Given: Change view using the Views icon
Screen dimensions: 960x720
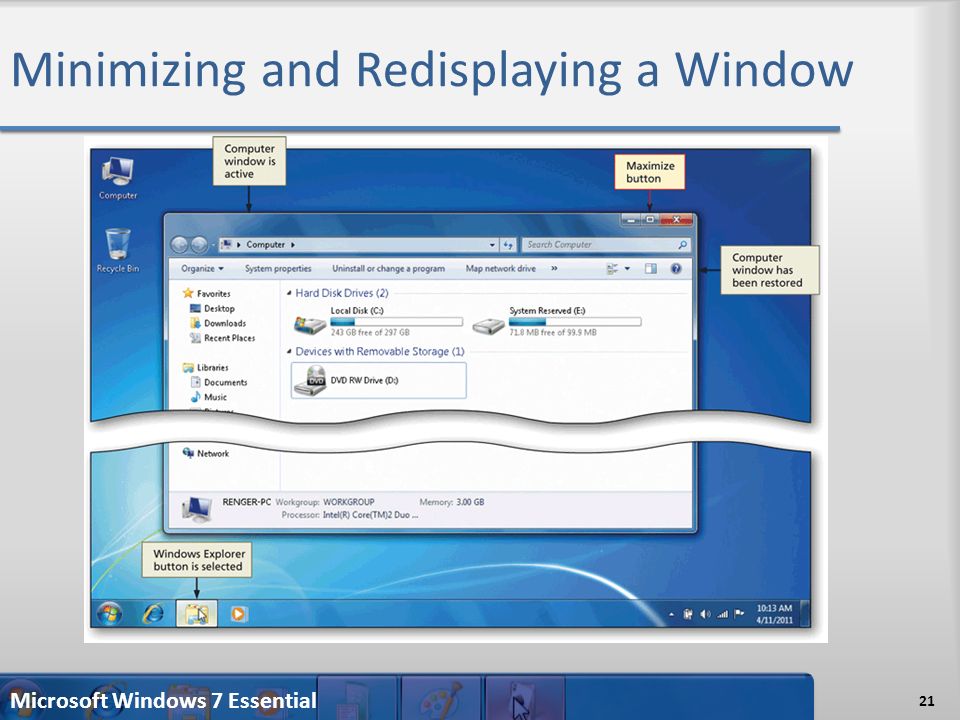Looking at the screenshot, I should 612,269.
